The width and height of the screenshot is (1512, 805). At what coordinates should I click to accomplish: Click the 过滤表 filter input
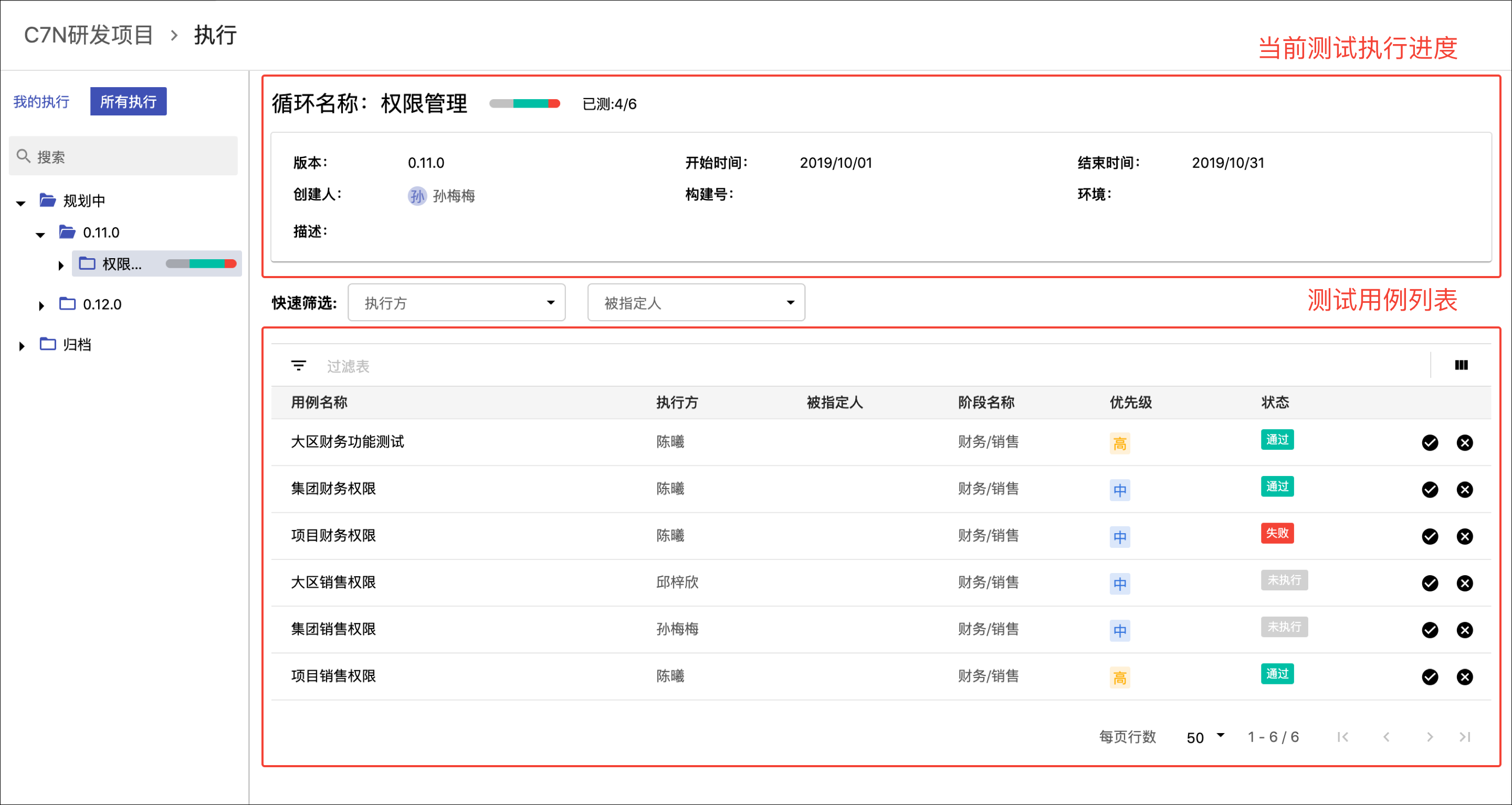point(348,366)
